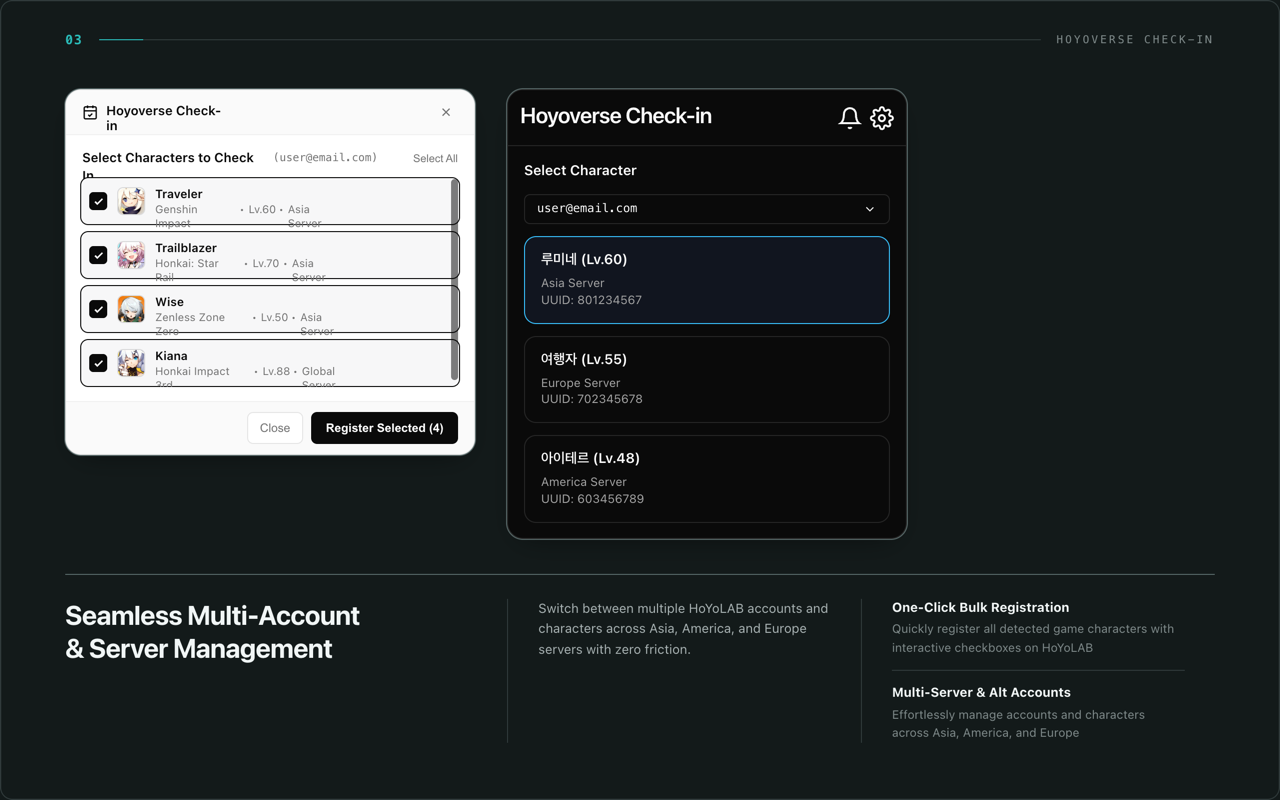
Task: Click the Kiana Honkai Impact 3rd avatar
Action: point(131,363)
